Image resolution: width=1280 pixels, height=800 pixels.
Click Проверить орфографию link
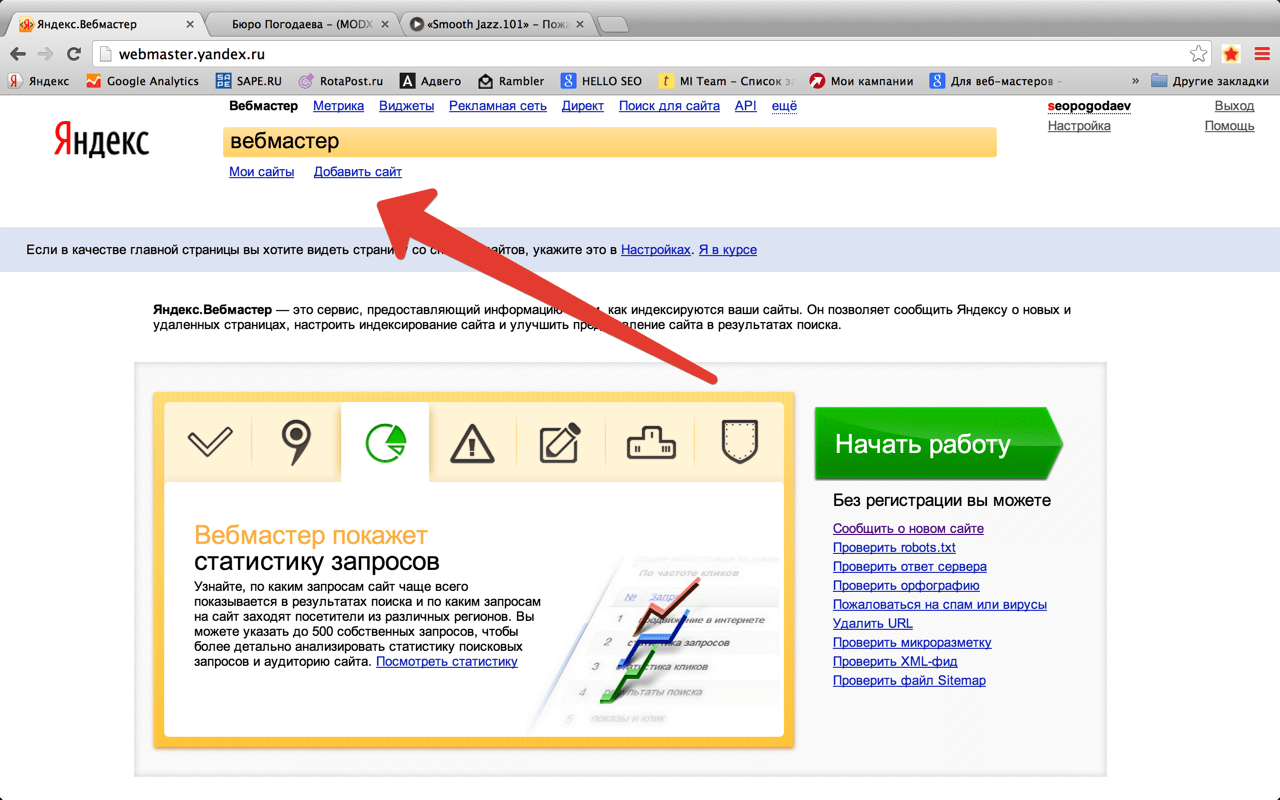coord(906,586)
